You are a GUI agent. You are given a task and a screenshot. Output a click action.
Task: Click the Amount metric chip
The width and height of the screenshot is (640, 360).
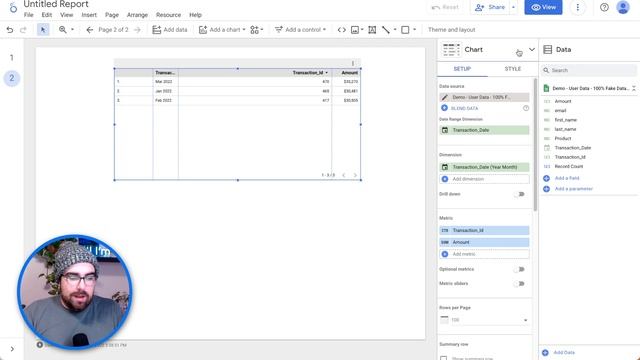(x=484, y=242)
